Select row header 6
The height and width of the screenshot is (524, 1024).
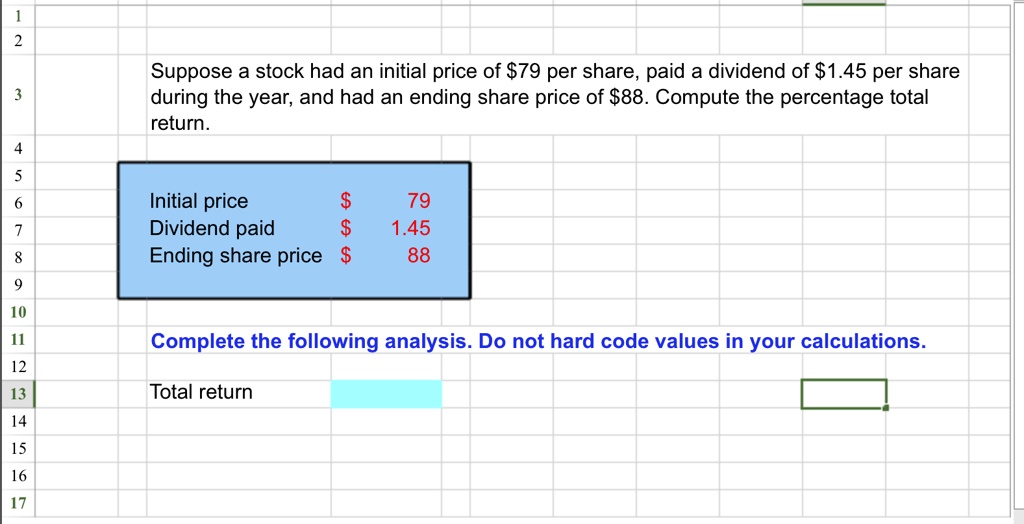tap(18, 203)
